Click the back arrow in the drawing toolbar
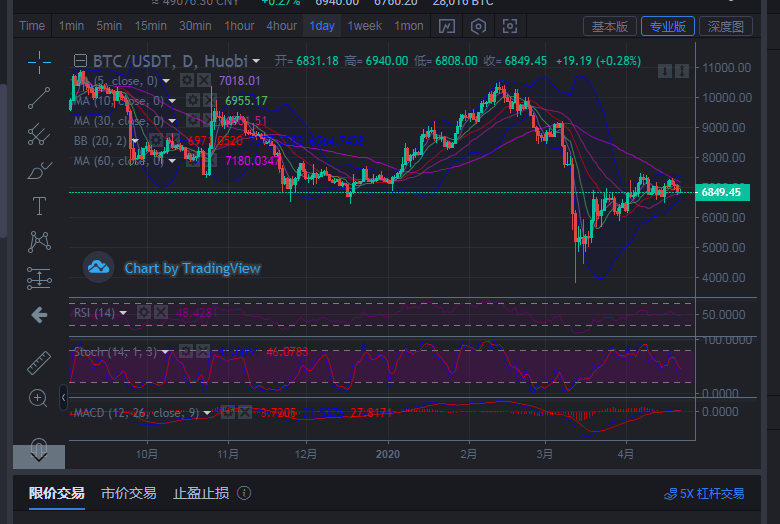Image resolution: width=780 pixels, height=524 pixels. tap(39, 315)
